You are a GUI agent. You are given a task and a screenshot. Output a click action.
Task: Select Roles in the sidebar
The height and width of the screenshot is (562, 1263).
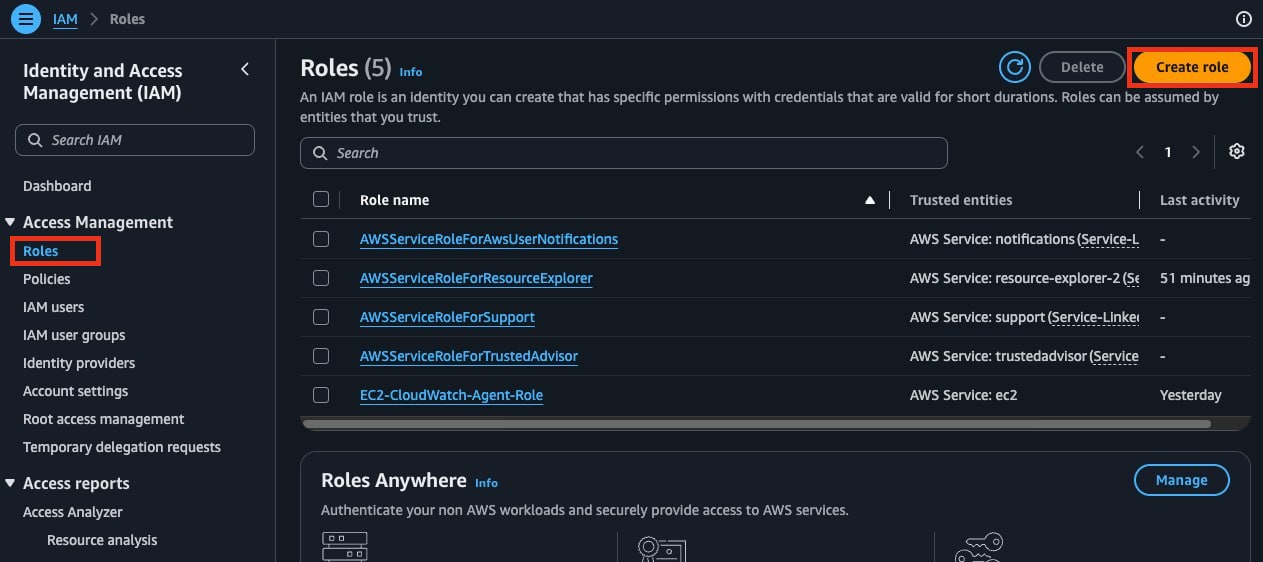pos(41,251)
